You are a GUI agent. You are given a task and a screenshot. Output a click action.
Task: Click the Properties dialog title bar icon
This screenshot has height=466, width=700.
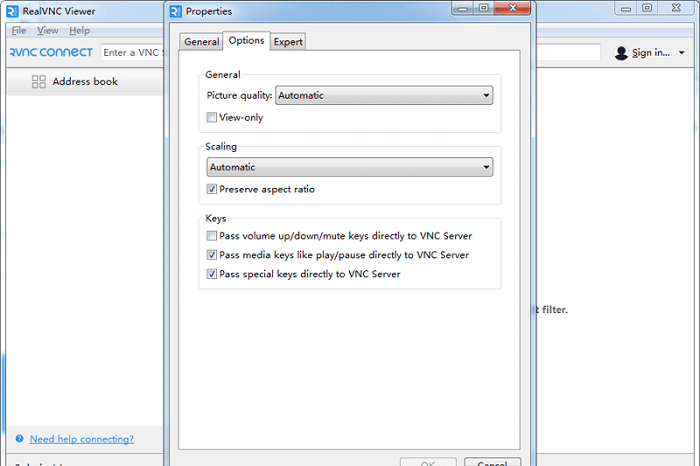pos(176,11)
